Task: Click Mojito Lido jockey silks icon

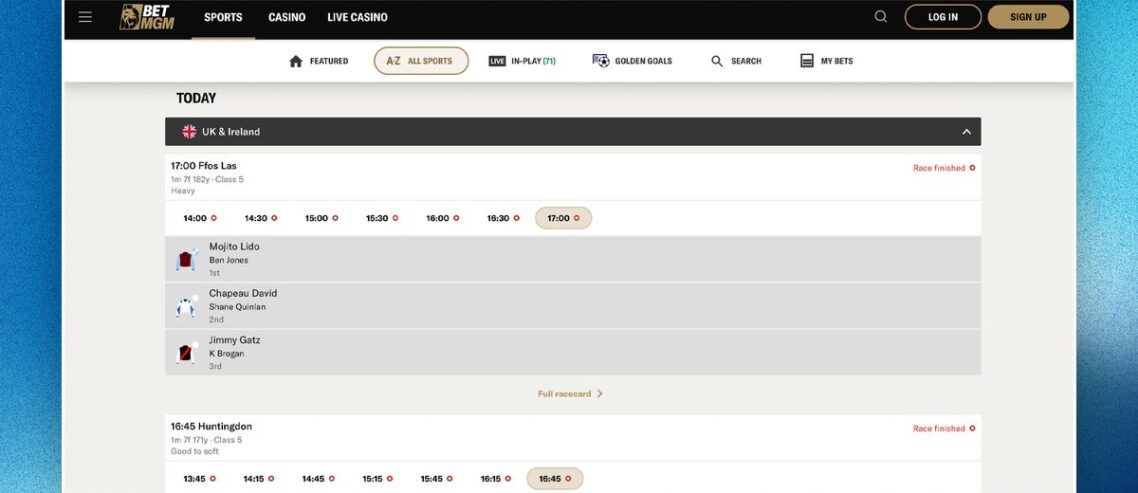Action: (x=186, y=260)
